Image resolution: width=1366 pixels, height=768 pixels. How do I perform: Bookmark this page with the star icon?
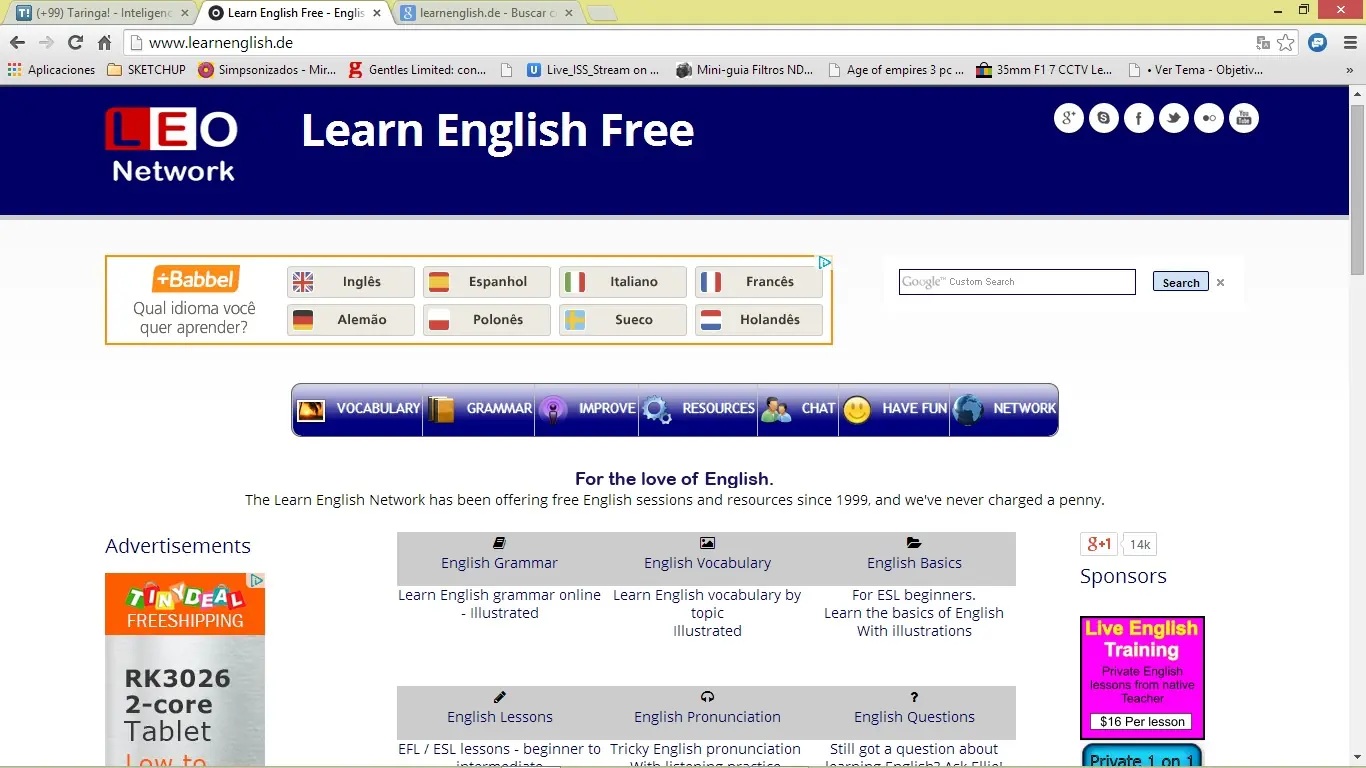pos(1286,43)
